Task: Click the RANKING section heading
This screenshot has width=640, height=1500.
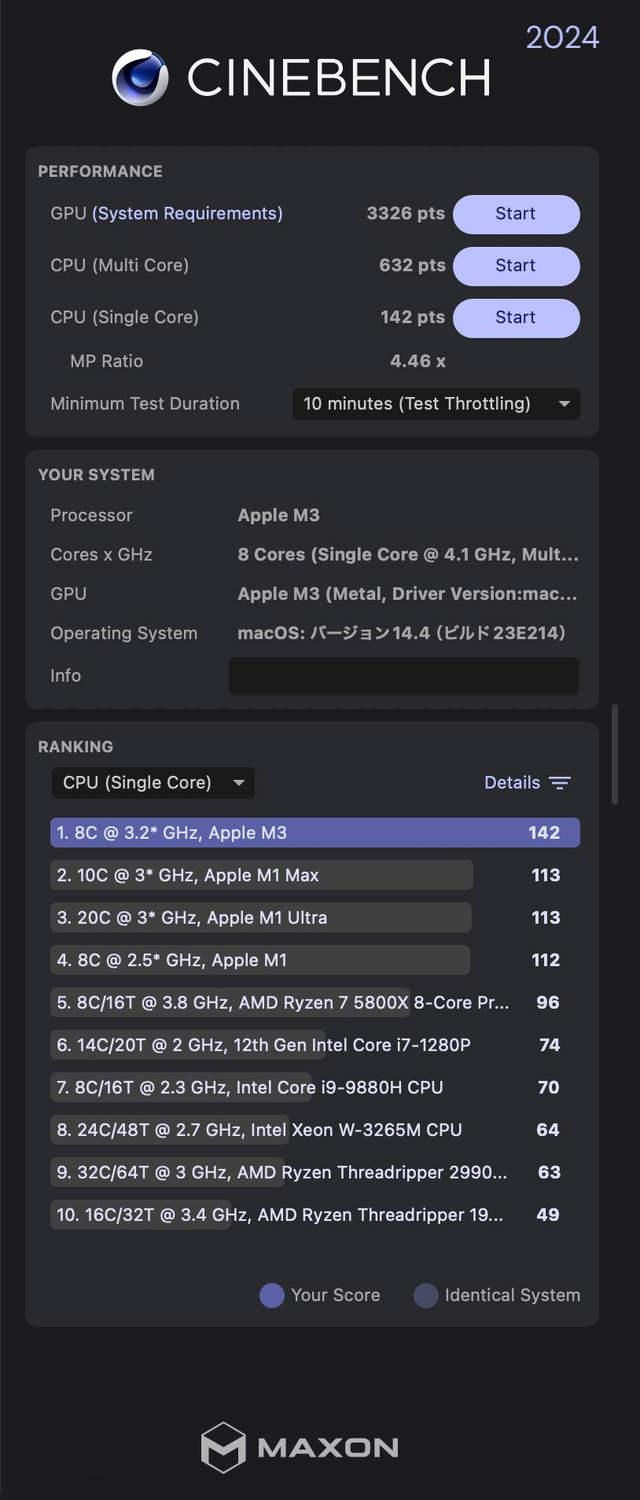Action: (75, 747)
